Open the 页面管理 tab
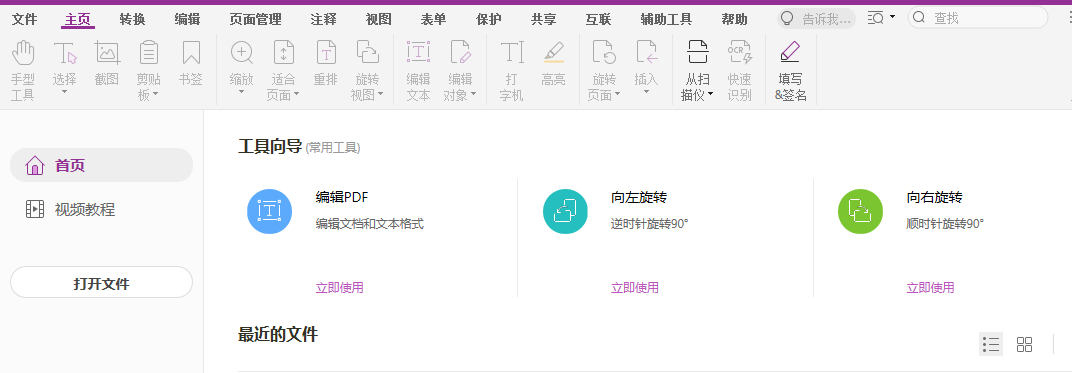The height and width of the screenshot is (373, 1072). (x=255, y=20)
